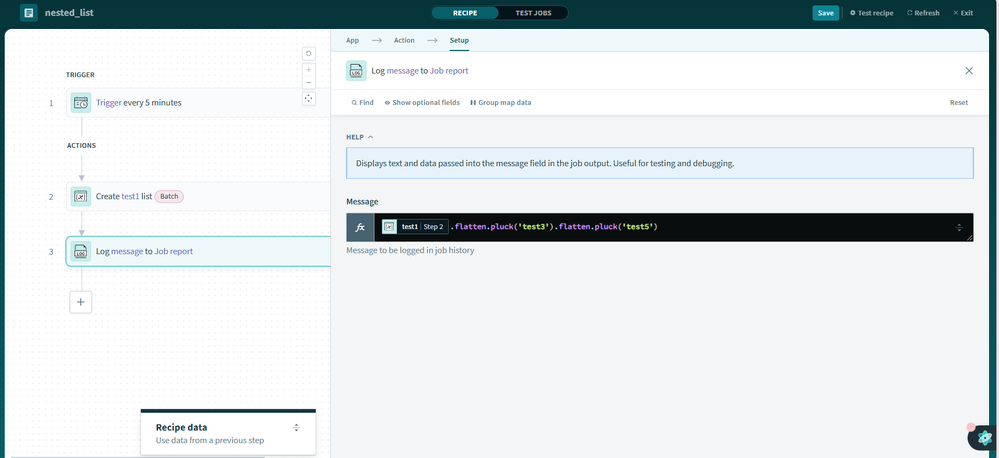
Task: Click 'Message to be logged in job history' hint
Action: pyautogui.click(x=410, y=250)
